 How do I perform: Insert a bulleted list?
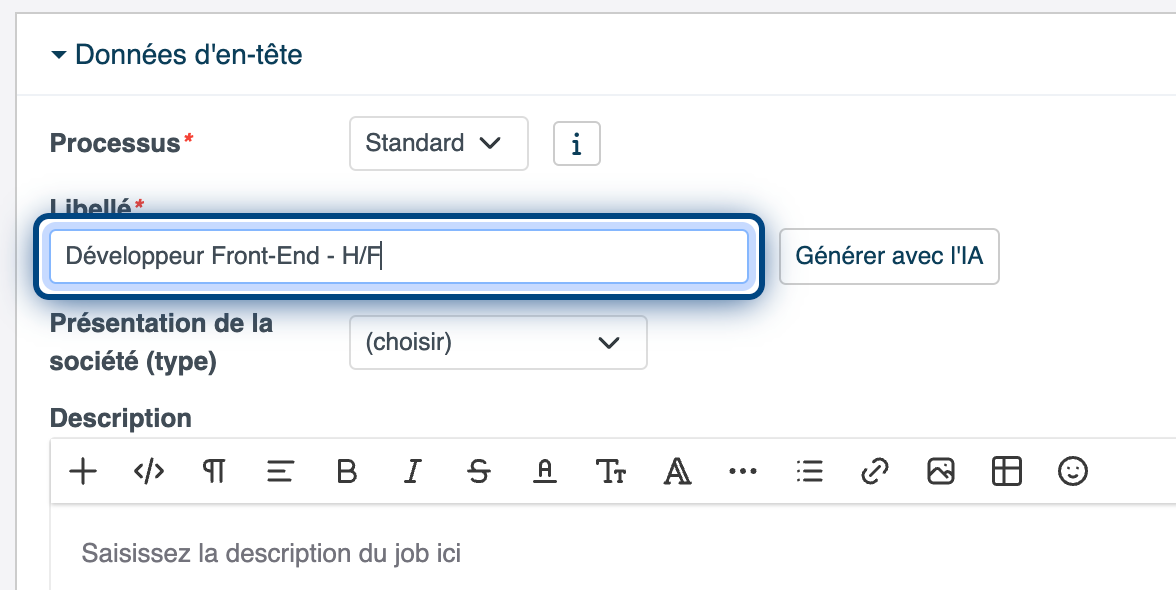(808, 471)
